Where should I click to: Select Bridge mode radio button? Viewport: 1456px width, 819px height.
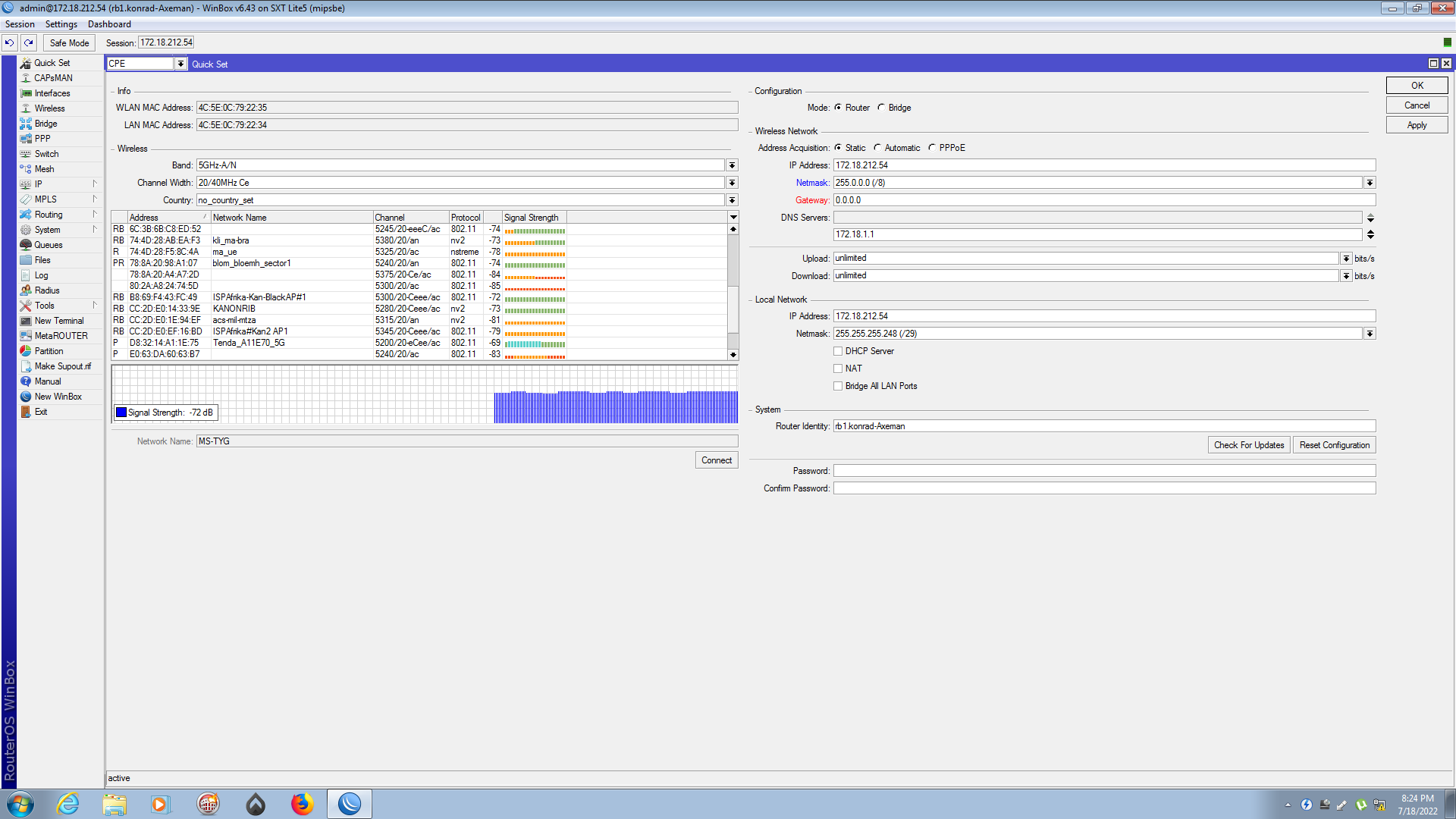tap(881, 108)
